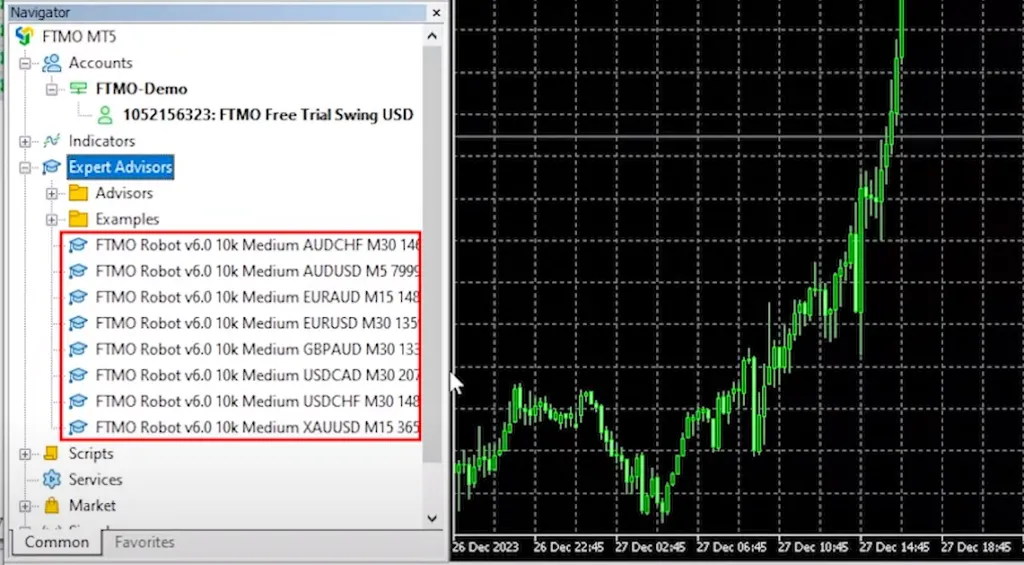1024x565 pixels.
Task: Click the green user icon of account 1052156323
Action: (104, 115)
